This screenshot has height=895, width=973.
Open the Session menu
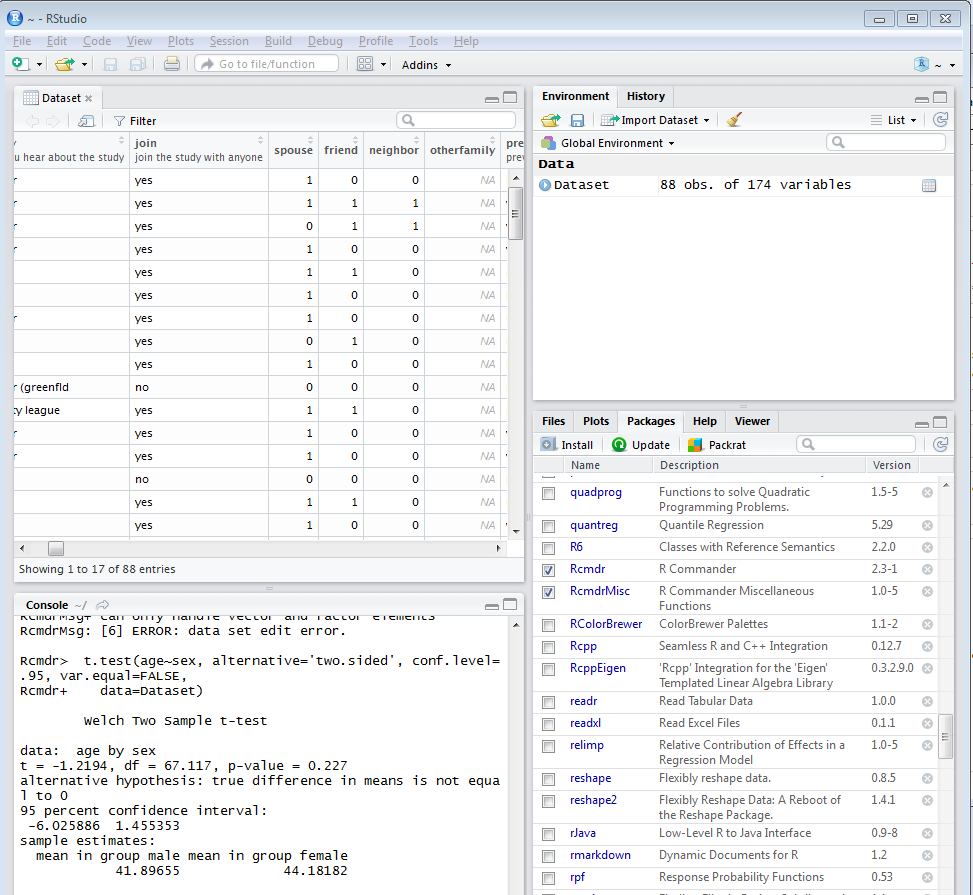click(x=229, y=41)
